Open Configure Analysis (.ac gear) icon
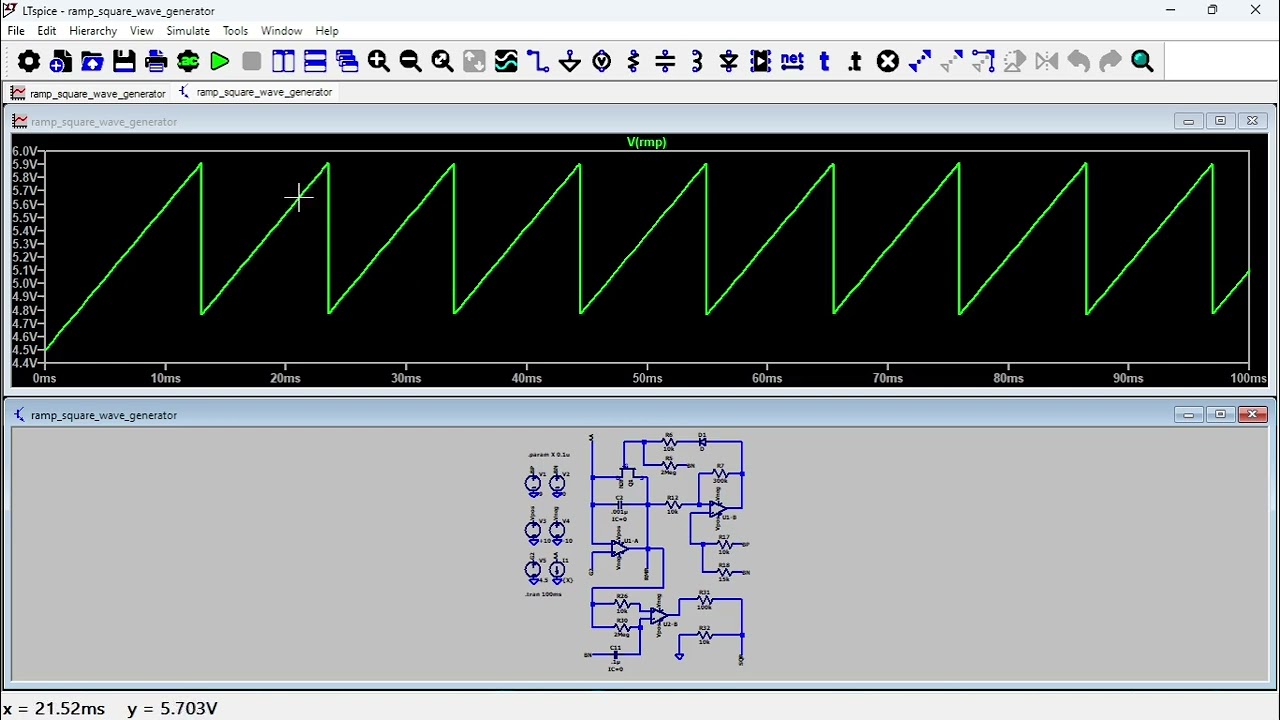1280x720 pixels. pyautogui.click(x=188, y=62)
